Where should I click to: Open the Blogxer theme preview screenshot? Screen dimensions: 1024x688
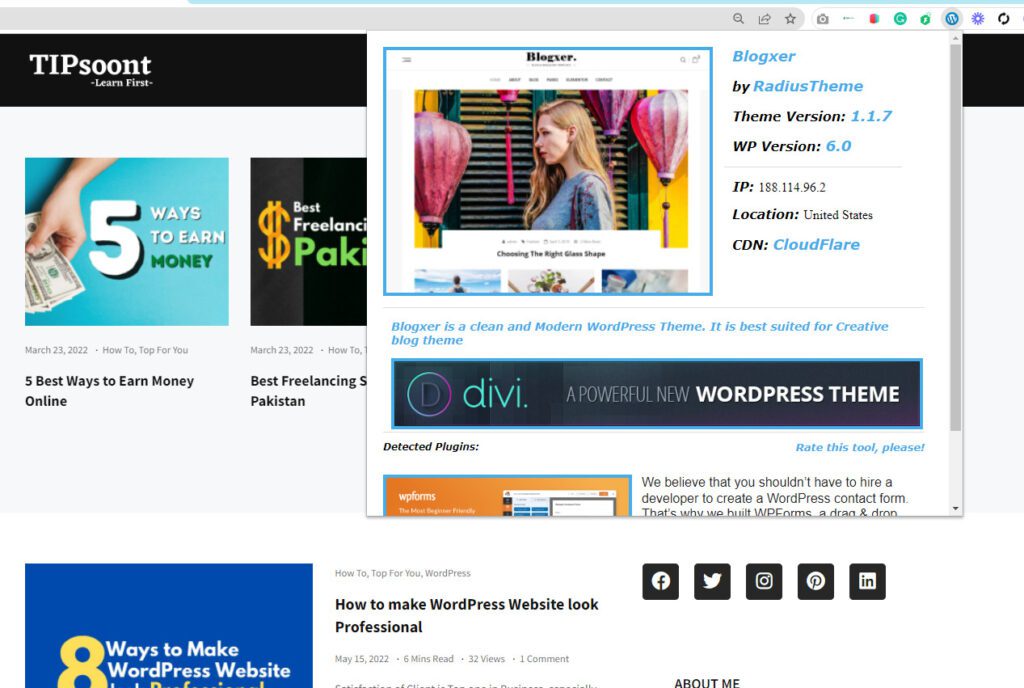click(x=547, y=171)
